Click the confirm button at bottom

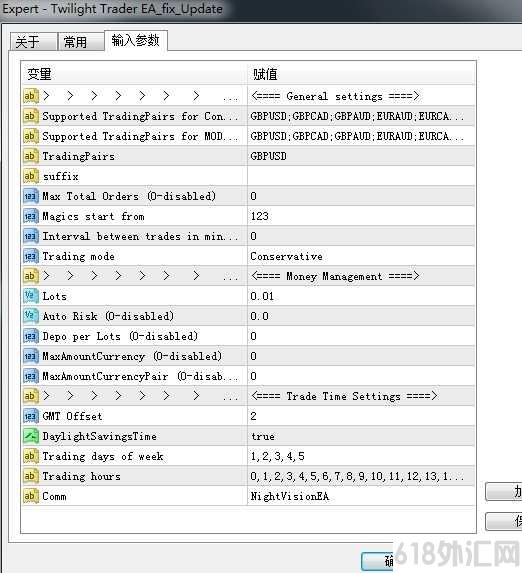(377, 561)
